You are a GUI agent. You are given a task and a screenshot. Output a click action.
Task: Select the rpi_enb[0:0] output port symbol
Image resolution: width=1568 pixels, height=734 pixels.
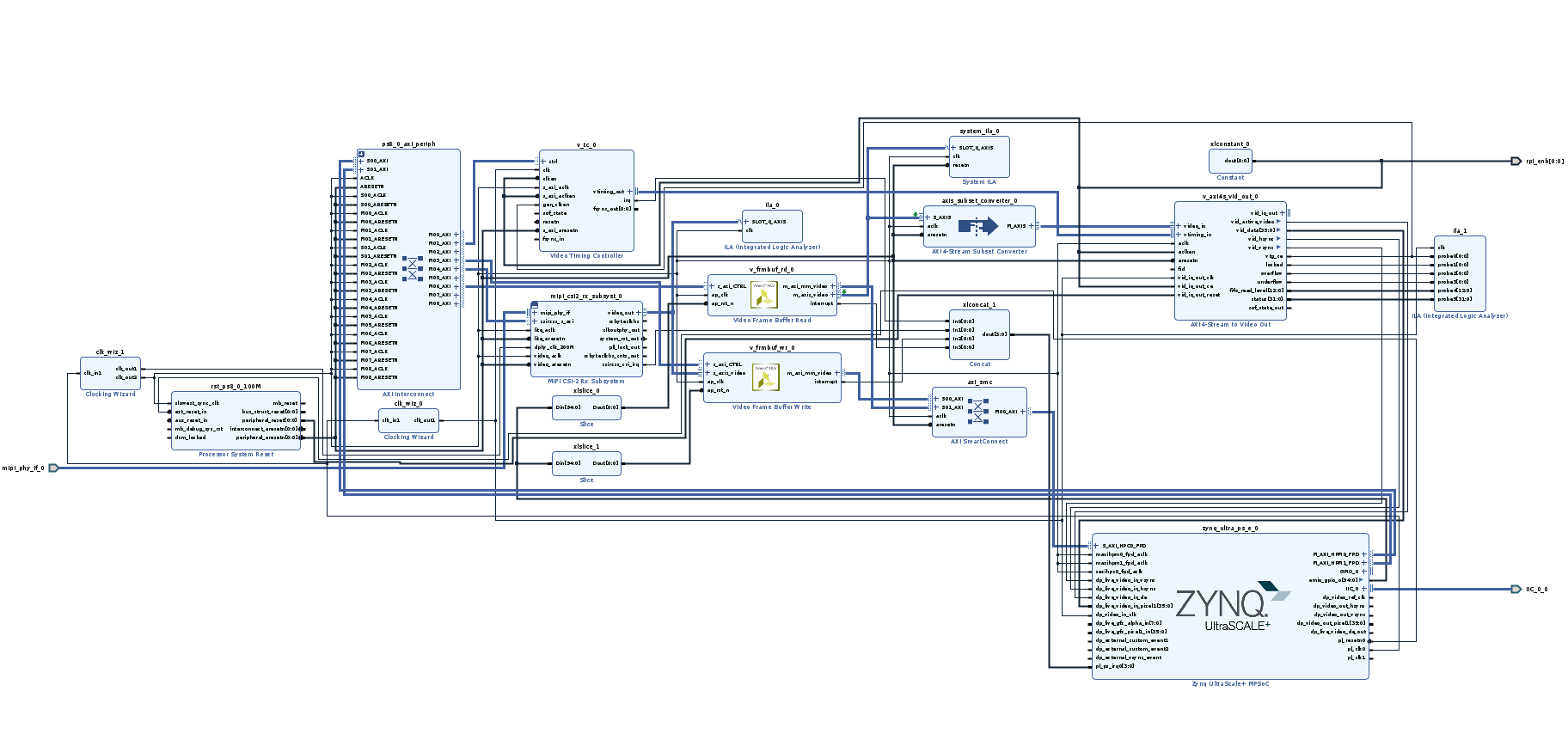click(1516, 161)
